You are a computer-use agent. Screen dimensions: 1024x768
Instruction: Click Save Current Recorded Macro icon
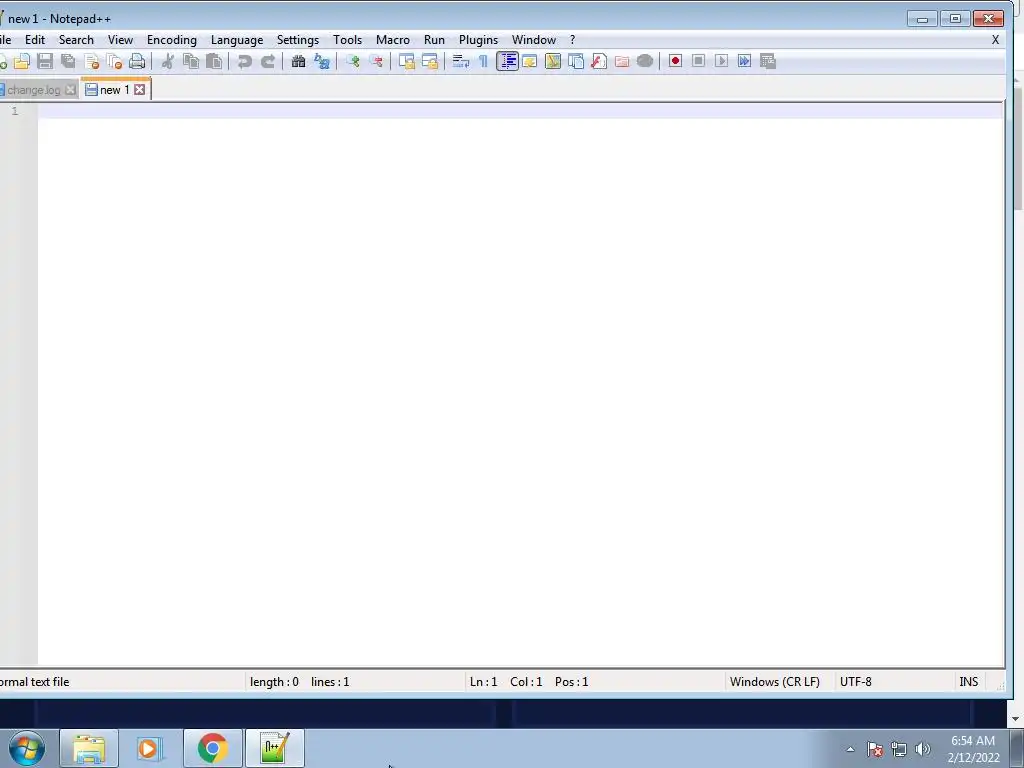(768, 61)
